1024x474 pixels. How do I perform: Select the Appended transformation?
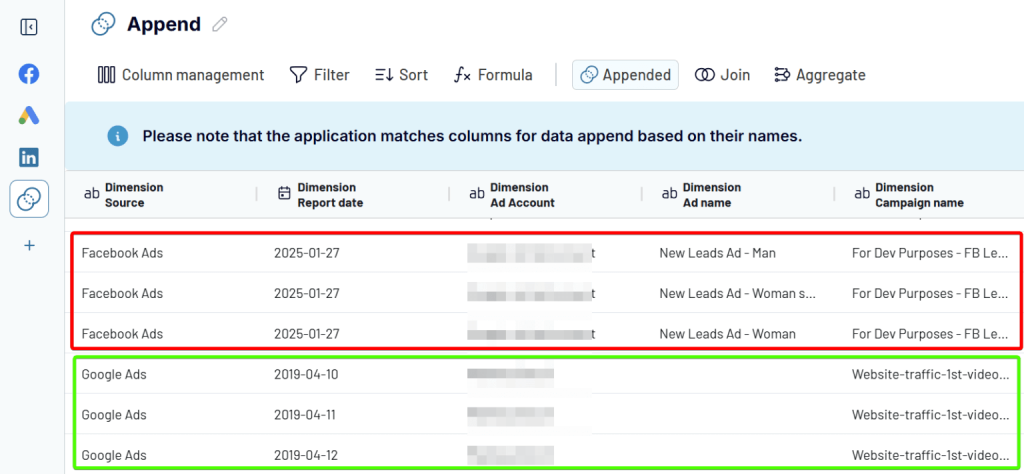[625, 75]
